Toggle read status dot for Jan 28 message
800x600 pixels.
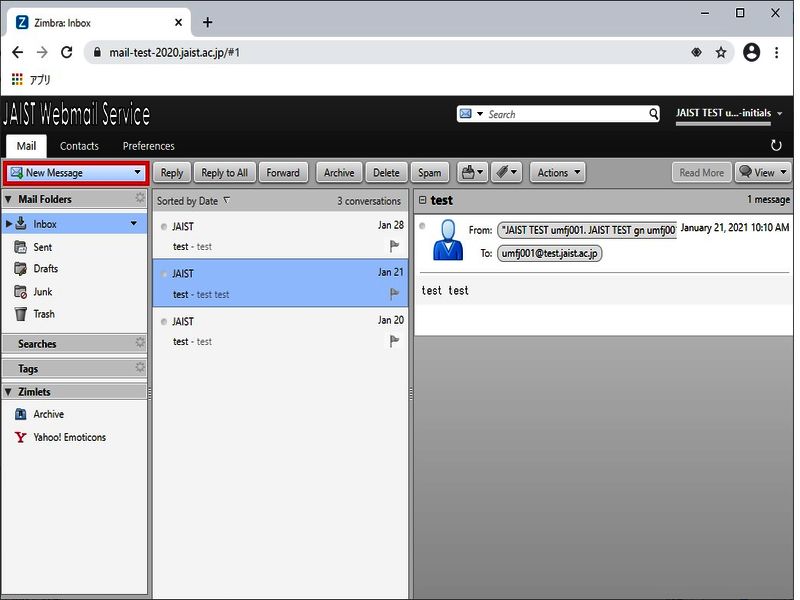164,227
